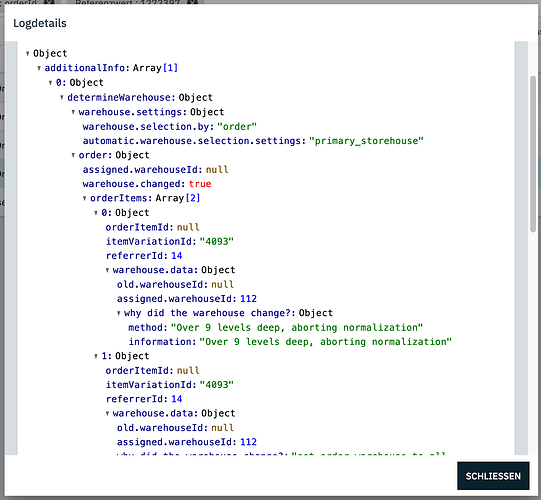The height and width of the screenshot is (500, 541).
Task: Select the warehouse.selection.by "order" value
Action: point(237,127)
